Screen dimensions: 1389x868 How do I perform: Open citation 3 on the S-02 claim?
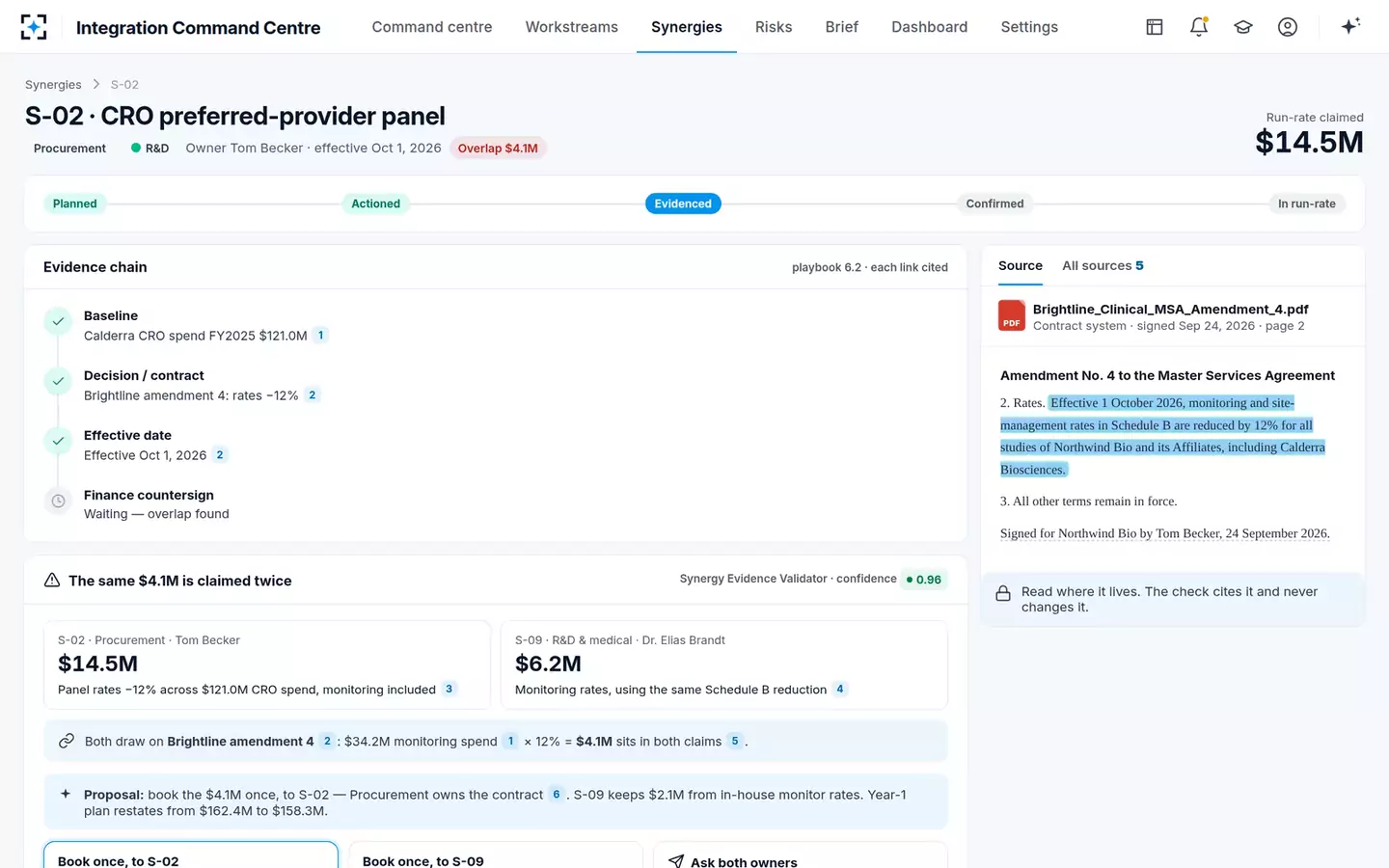[x=449, y=689]
